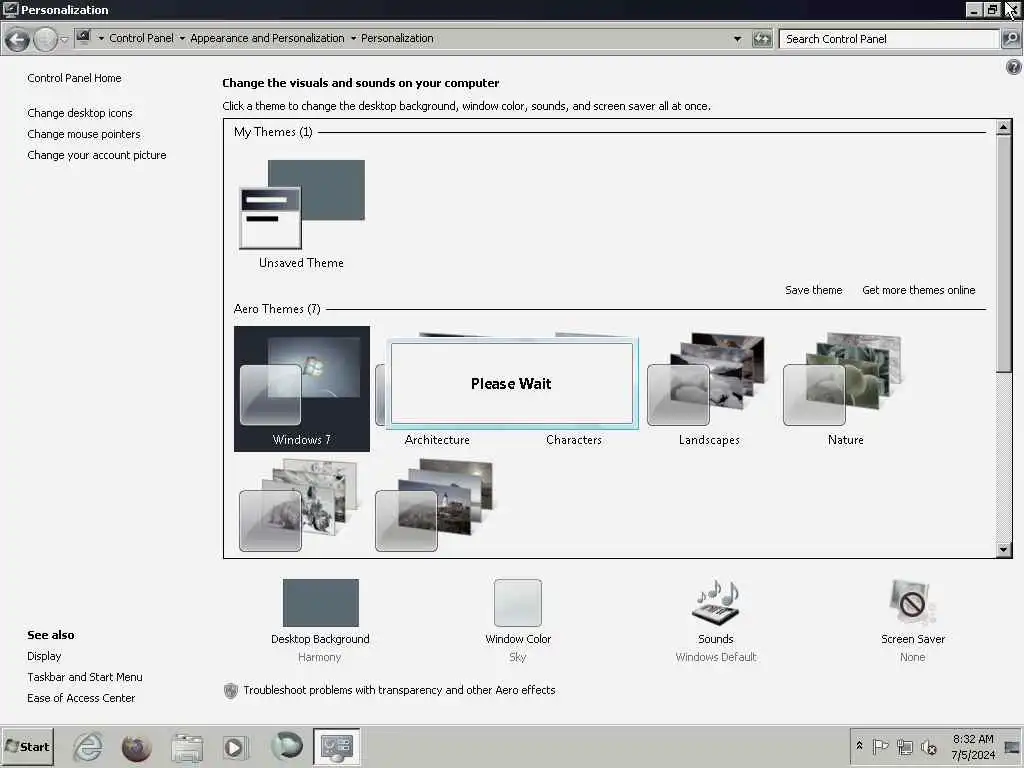The image size is (1024, 768).
Task: Launch Internet Explorer from taskbar
Action: [x=88, y=746]
